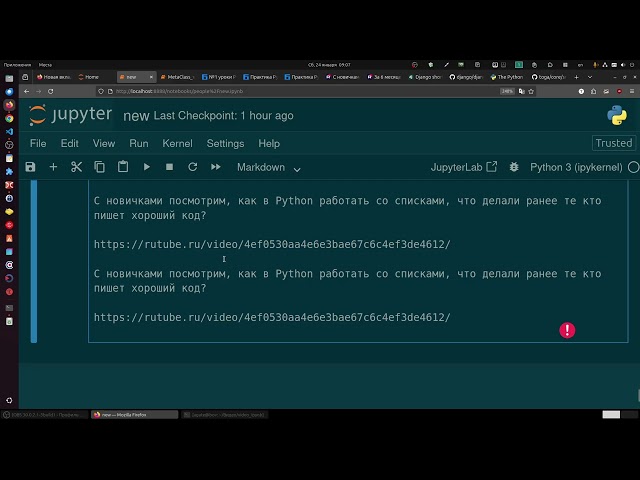Cut the selected cell with the scissors icon
640x480 pixels.
point(76,167)
